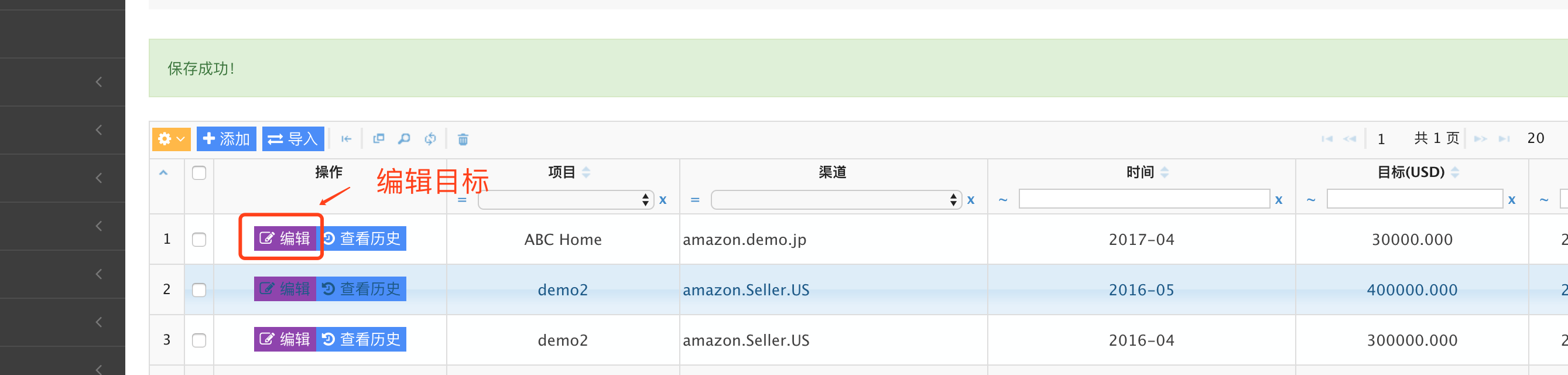Click 编辑 for the ABC Home row
This screenshot has height=375, width=1568.
pyautogui.click(x=285, y=238)
